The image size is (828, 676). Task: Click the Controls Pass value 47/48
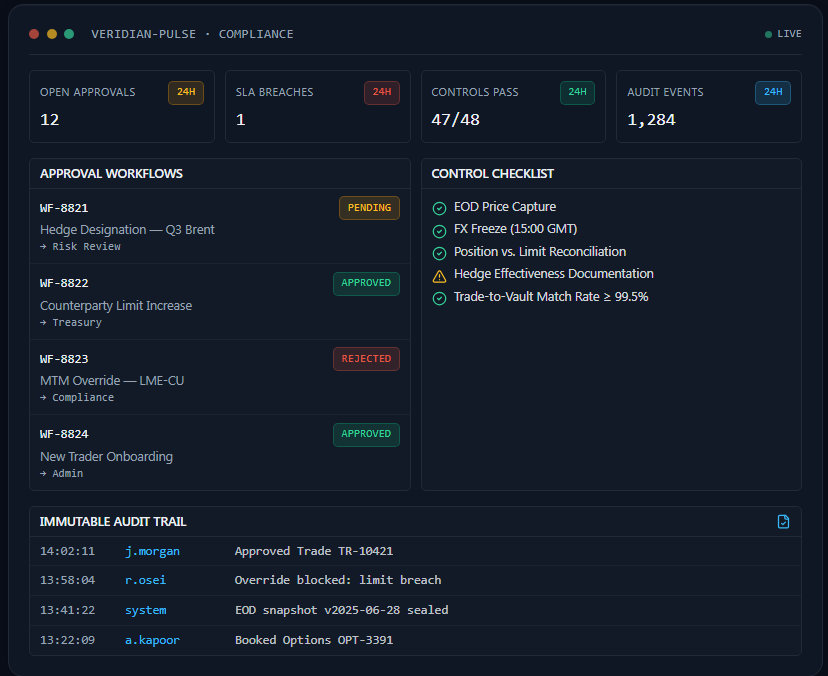click(x=455, y=120)
